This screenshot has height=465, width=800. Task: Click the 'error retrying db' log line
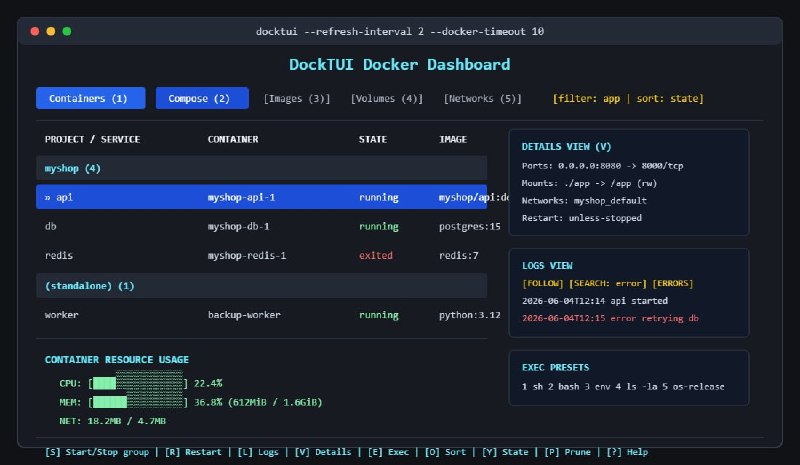coord(610,318)
